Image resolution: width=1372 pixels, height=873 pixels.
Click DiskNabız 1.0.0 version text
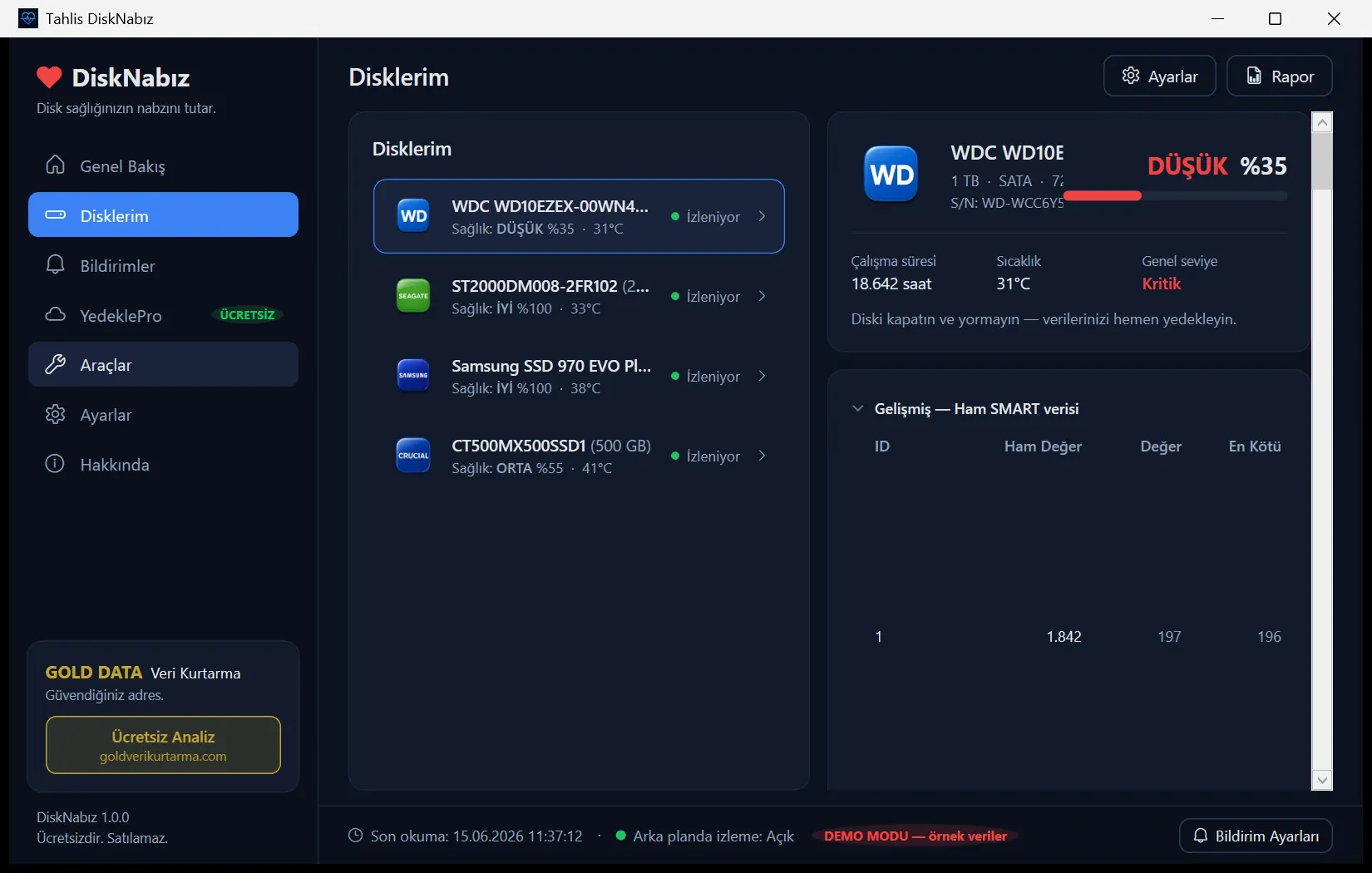click(83, 817)
